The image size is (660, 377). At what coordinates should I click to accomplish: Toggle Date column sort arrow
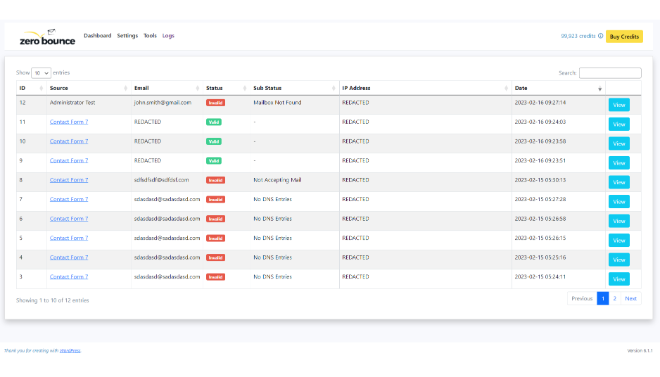(x=600, y=88)
